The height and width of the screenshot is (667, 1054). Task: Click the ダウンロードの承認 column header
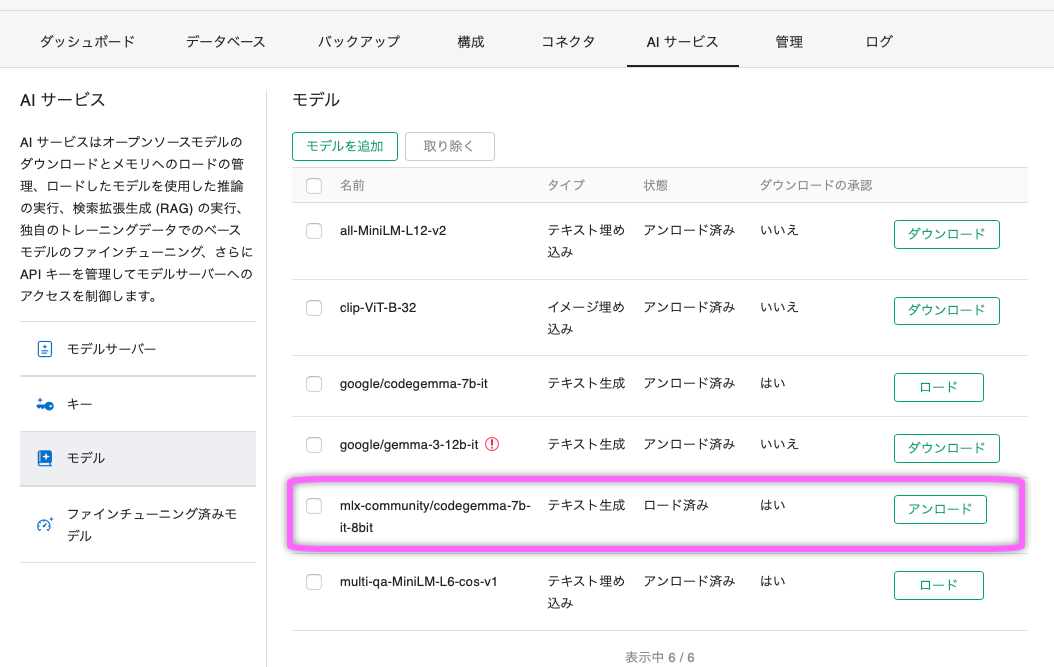pos(815,186)
